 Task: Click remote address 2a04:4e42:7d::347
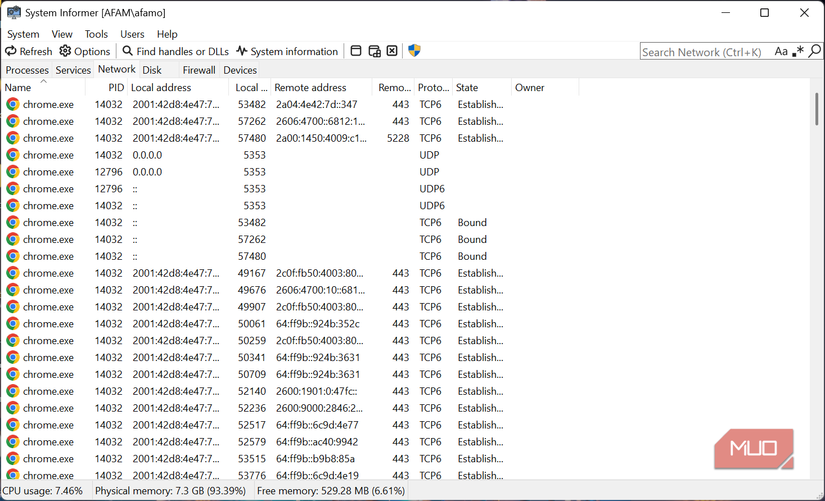[x=316, y=104]
